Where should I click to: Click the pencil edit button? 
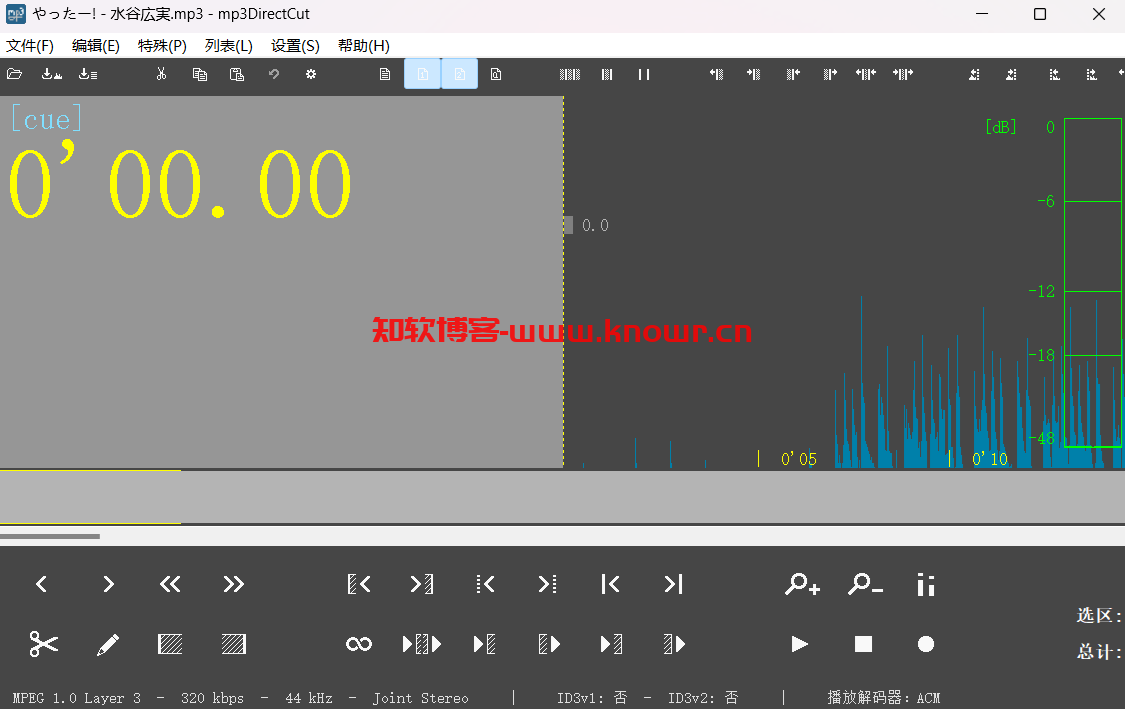click(108, 644)
